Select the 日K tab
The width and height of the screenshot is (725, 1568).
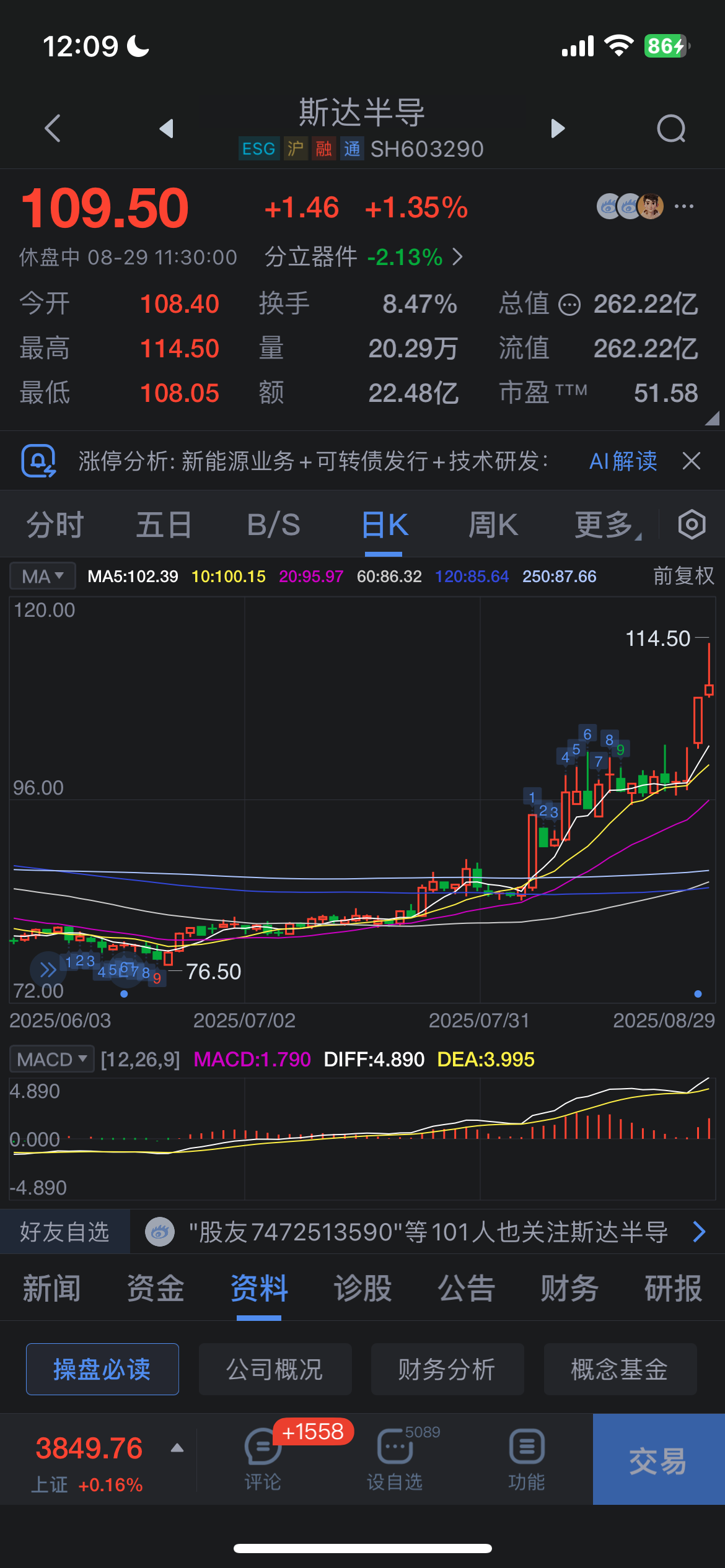384,525
